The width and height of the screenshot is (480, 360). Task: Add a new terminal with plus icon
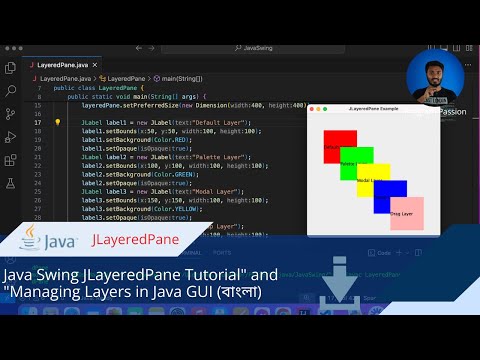click(x=399, y=253)
